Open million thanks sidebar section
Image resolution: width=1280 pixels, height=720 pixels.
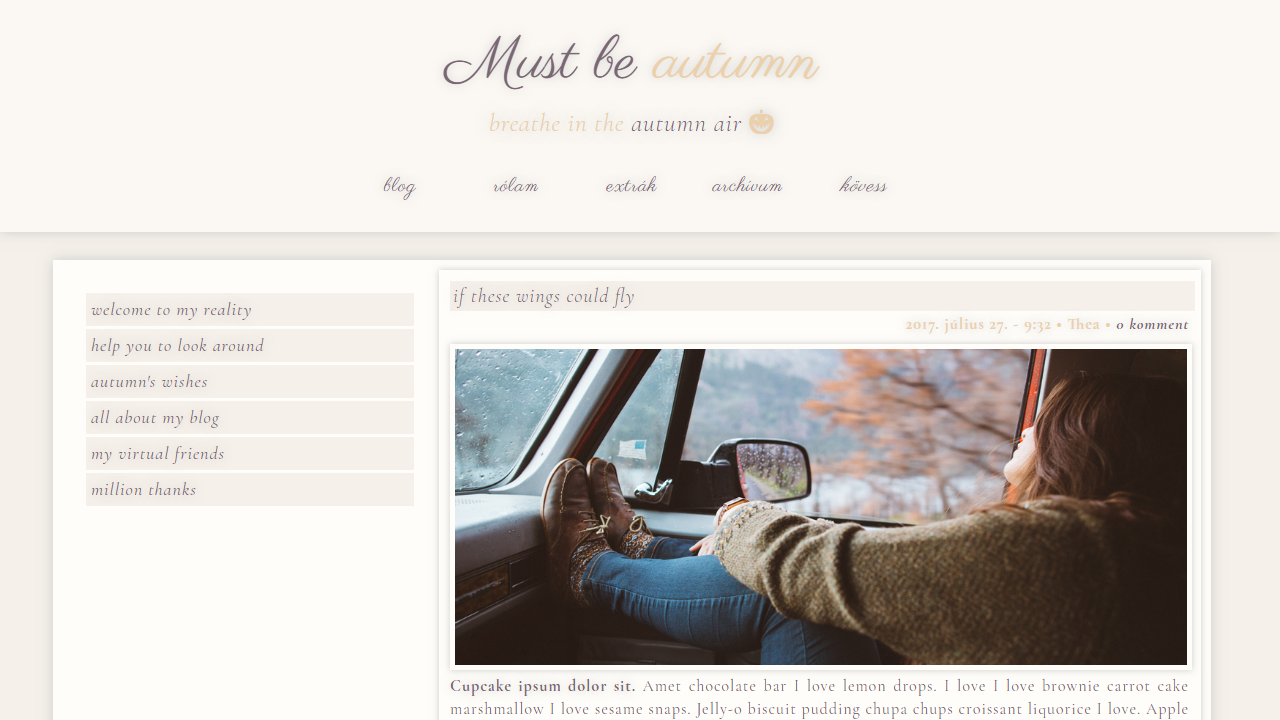click(250, 490)
